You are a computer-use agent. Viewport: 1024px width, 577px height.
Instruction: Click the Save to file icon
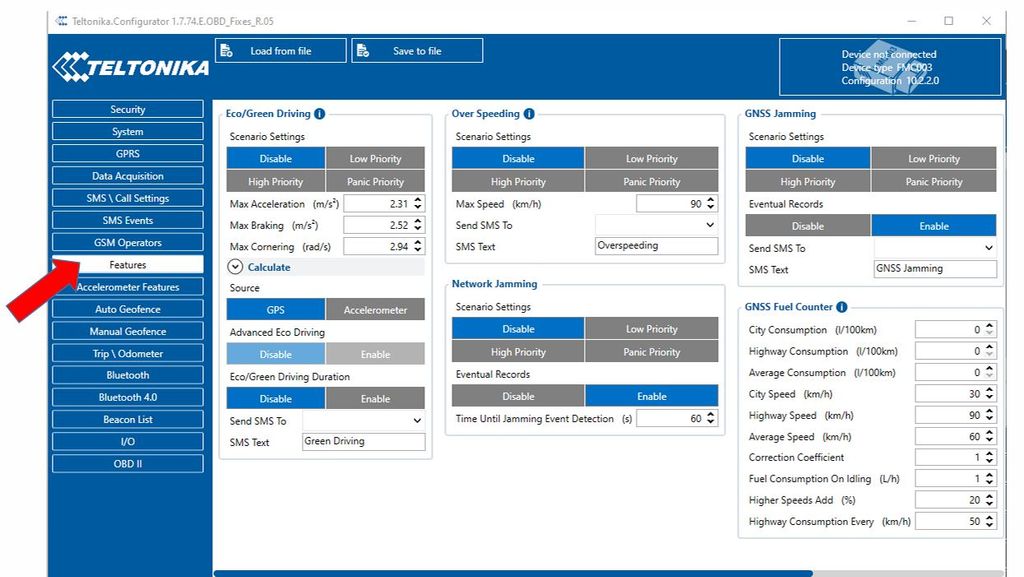[x=363, y=51]
